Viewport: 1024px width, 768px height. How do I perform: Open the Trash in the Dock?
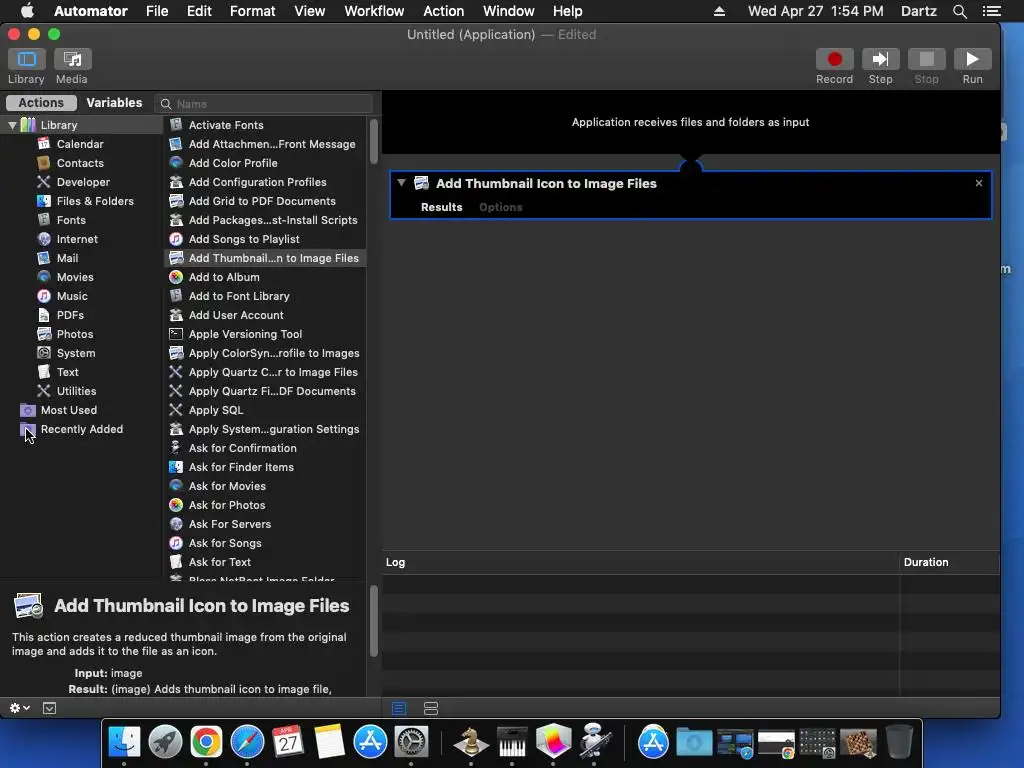pyautogui.click(x=899, y=742)
